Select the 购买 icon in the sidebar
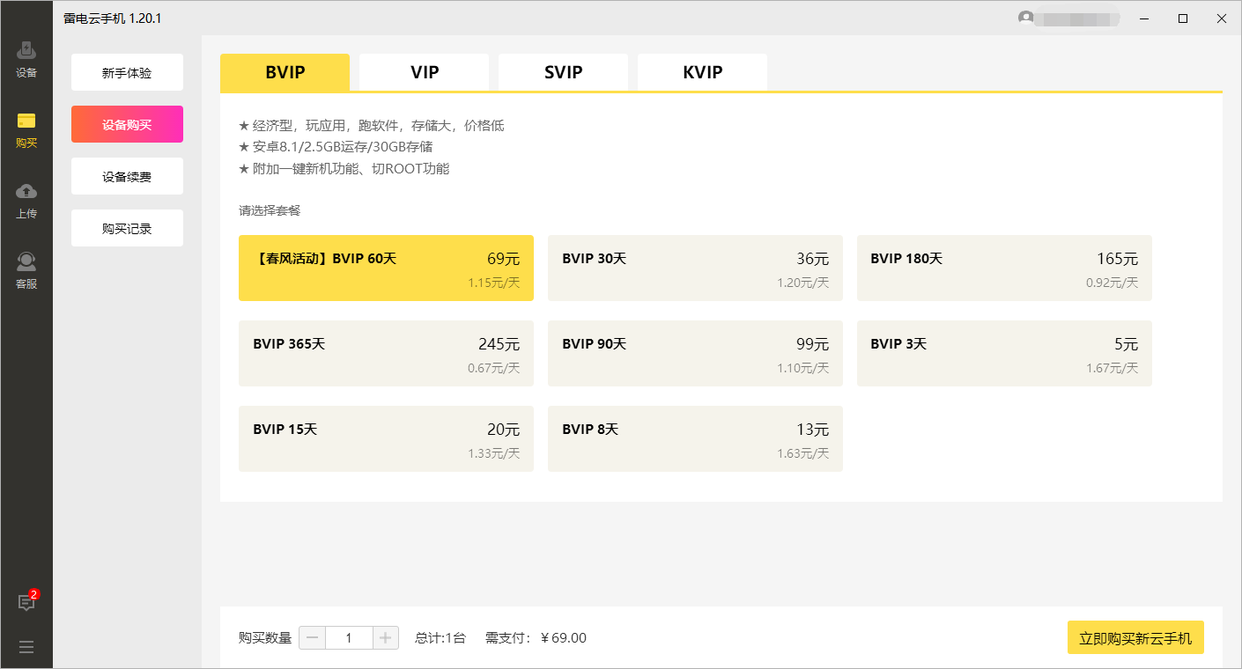The height and width of the screenshot is (669, 1242). [x=26, y=128]
